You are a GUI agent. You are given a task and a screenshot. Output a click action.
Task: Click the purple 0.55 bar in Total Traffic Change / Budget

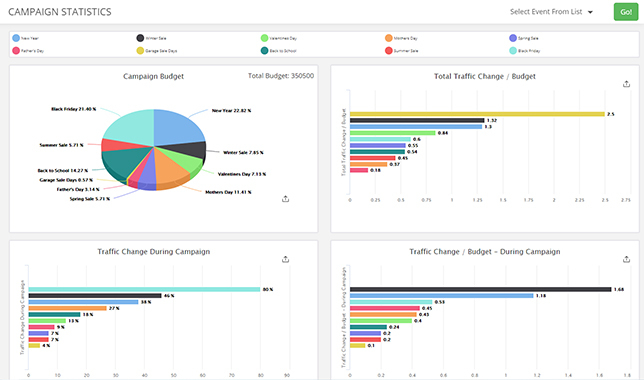pyautogui.click(x=378, y=145)
